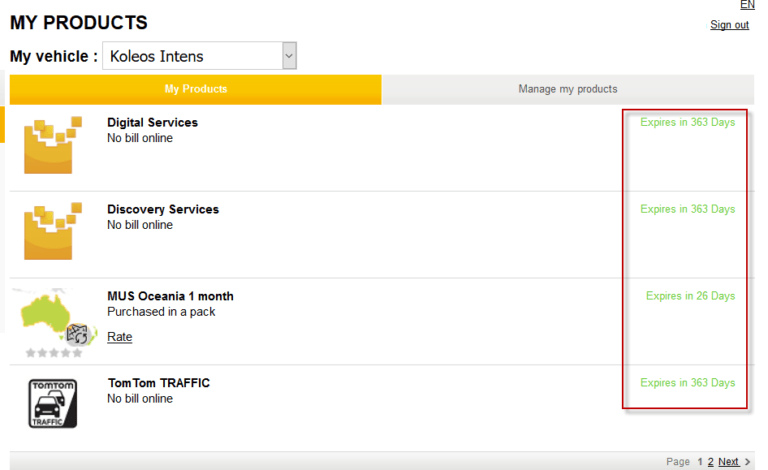Click the Discovery Services product icon
The image size is (768, 470).
point(52,232)
